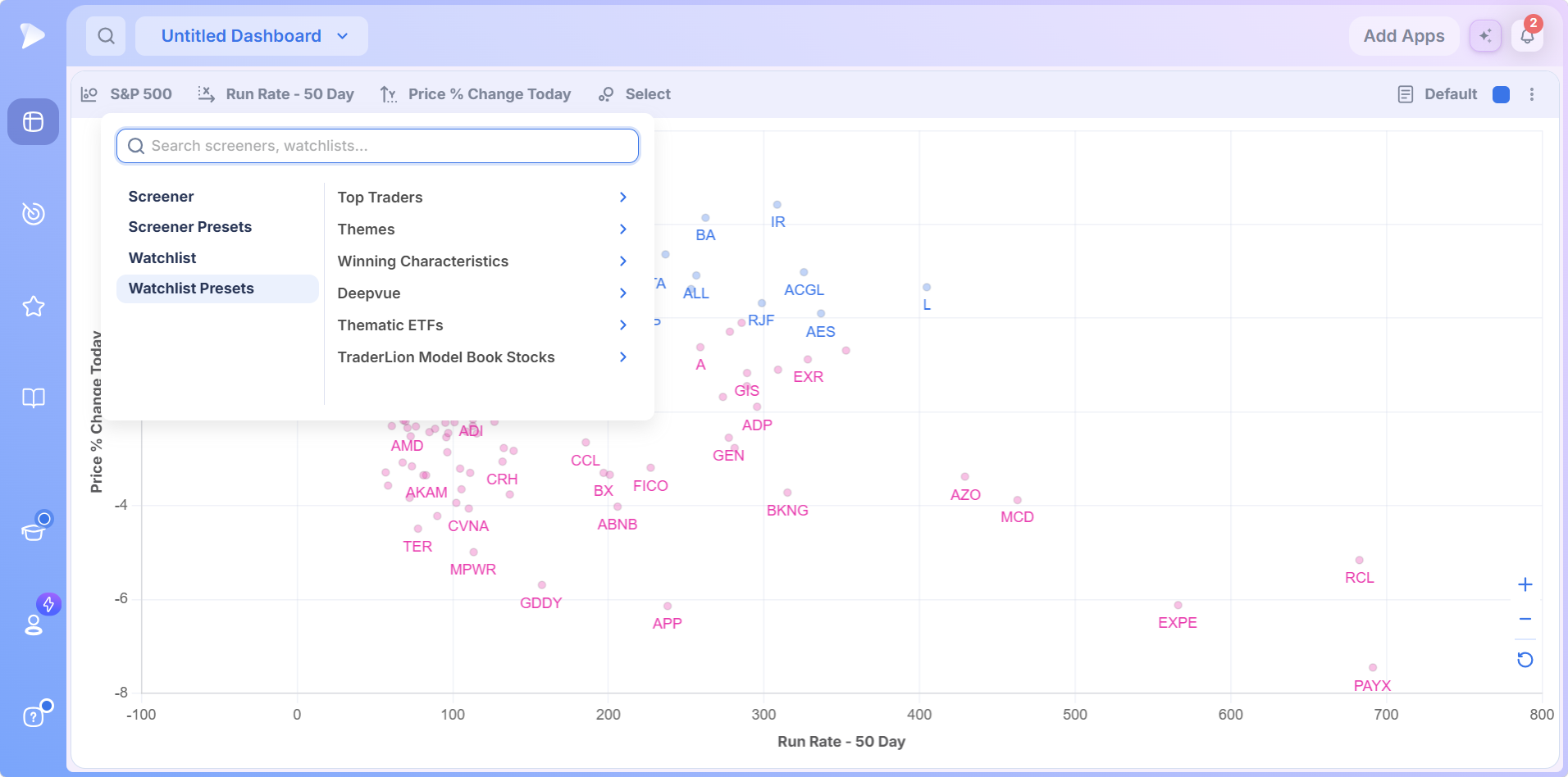Click the RJF data point label
The height and width of the screenshot is (777, 1568).
(761, 320)
